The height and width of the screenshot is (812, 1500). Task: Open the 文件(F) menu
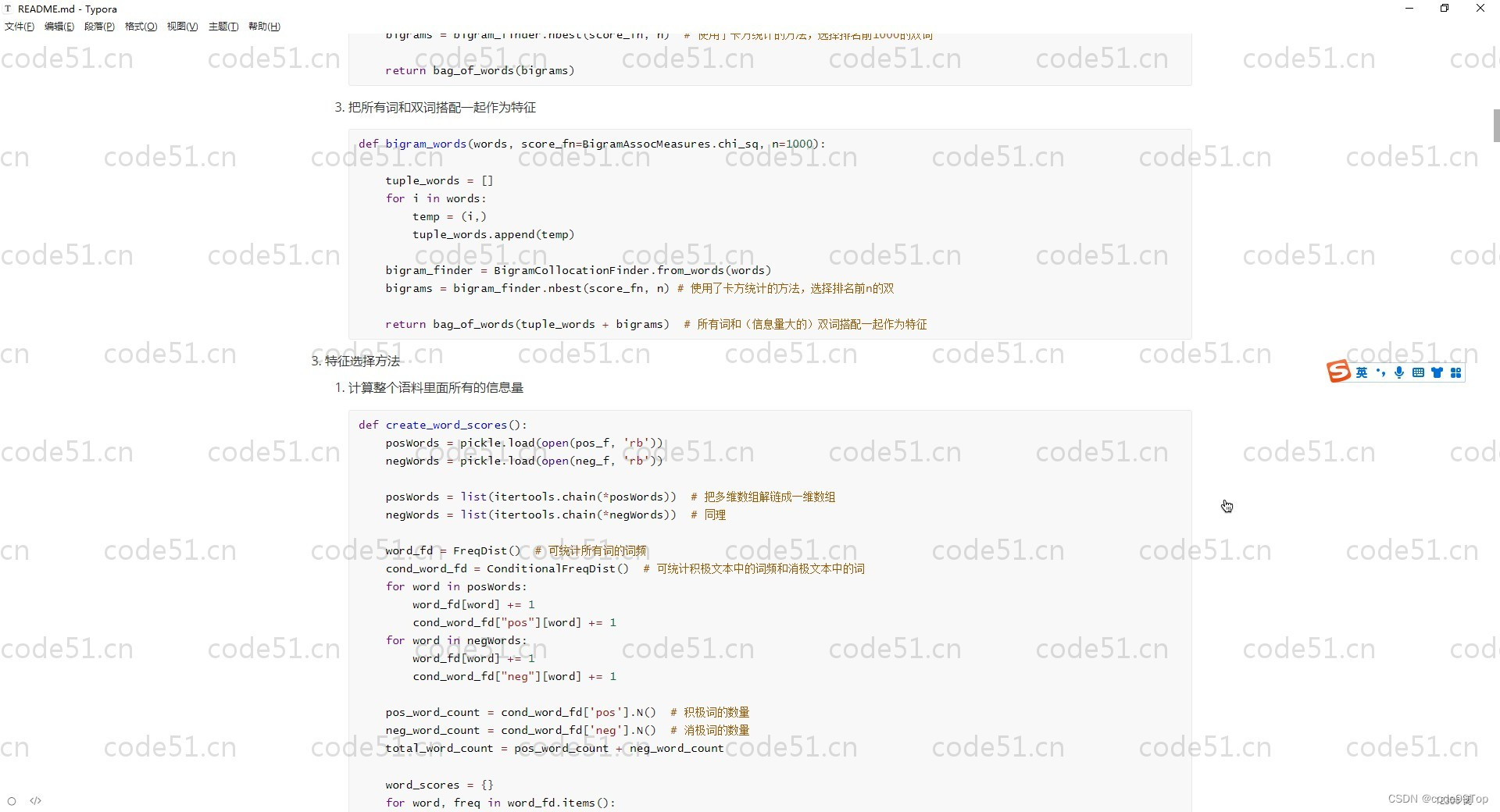point(20,27)
